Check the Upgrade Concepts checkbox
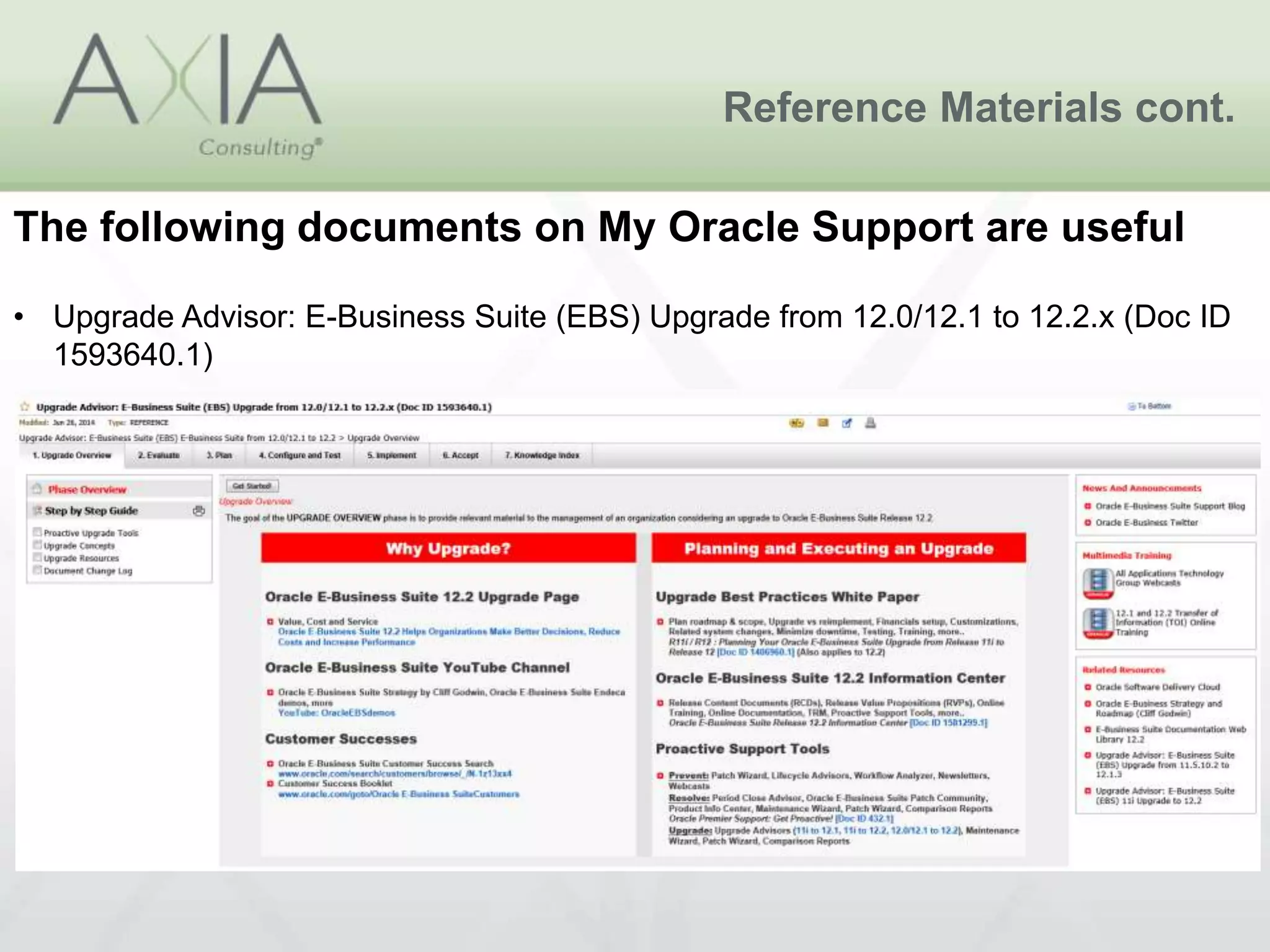The image size is (1270, 952). pyautogui.click(x=37, y=545)
